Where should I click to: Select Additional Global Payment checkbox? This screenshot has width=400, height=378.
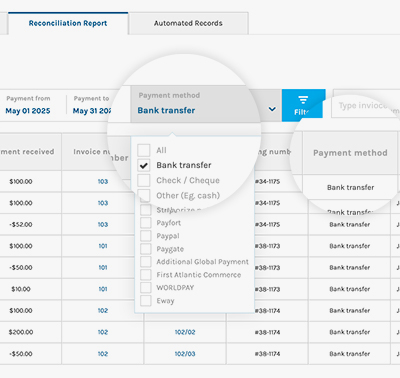[146, 262]
